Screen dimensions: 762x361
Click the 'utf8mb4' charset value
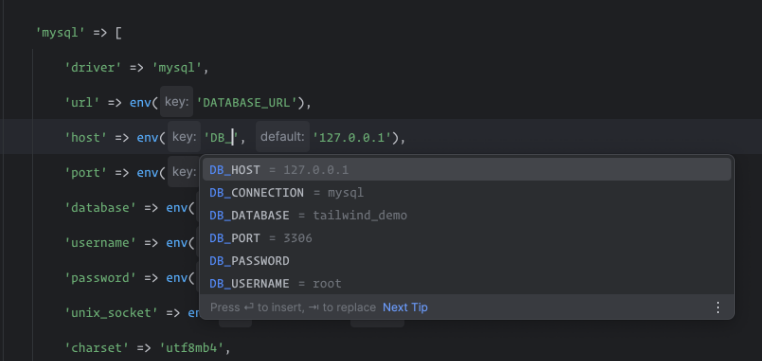click(x=192, y=348)
